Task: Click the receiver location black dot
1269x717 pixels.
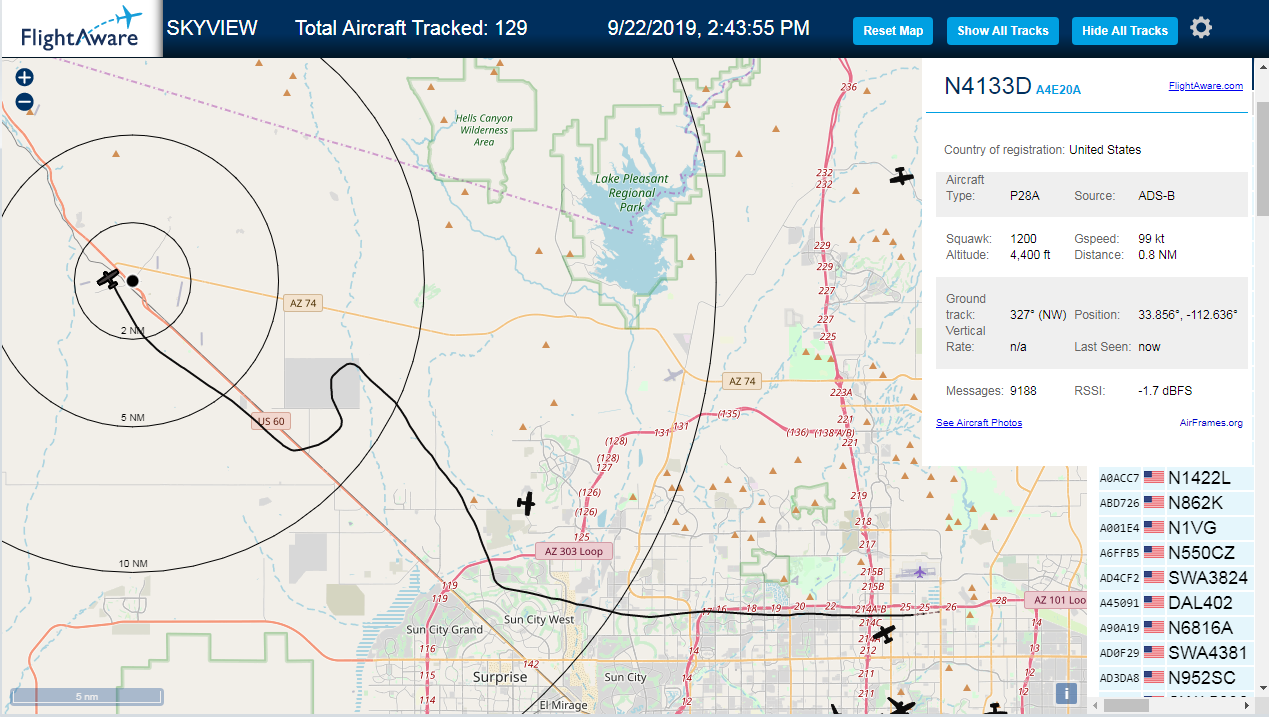Action: point(132,281)
